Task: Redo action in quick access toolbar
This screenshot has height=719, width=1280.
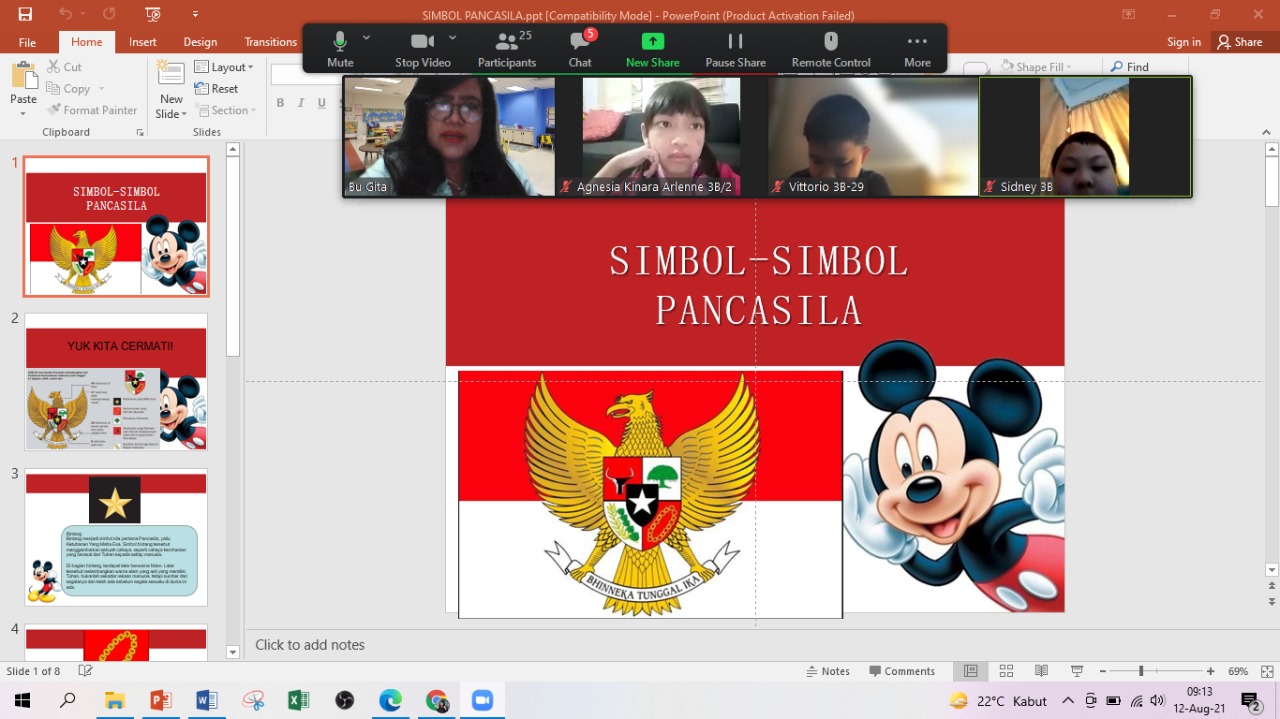Action: click(x=109, y=14)
